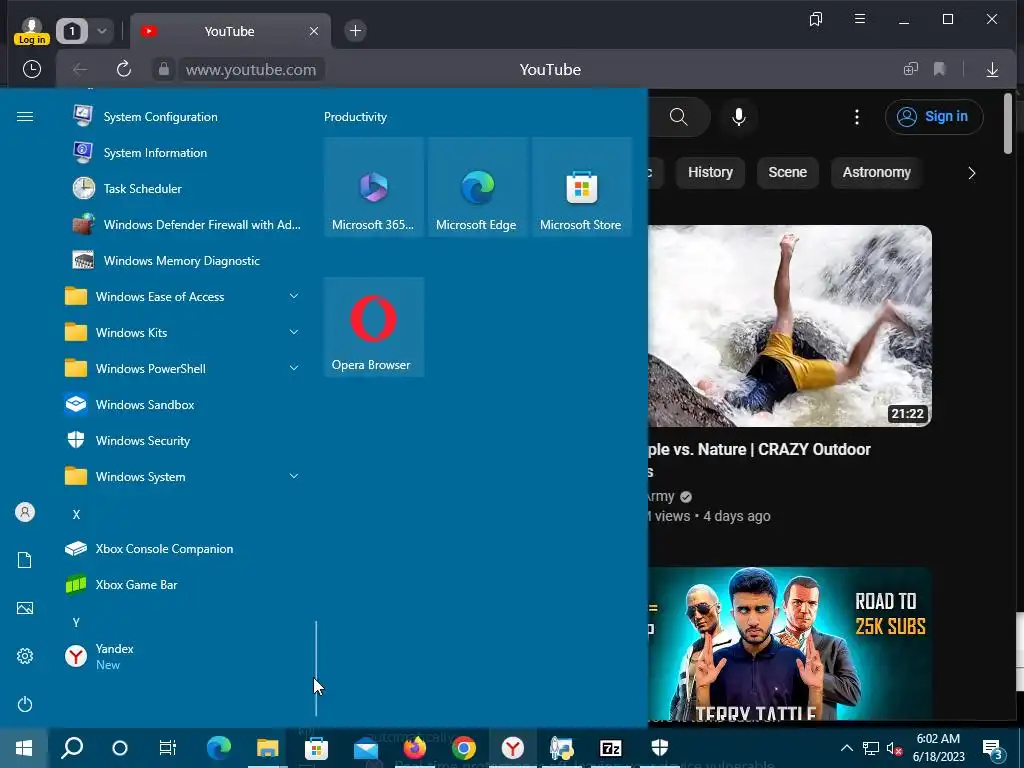Activate YouTube voice search microphone
This screenshot has width=1024, height=768.
(x=739, y=117)
